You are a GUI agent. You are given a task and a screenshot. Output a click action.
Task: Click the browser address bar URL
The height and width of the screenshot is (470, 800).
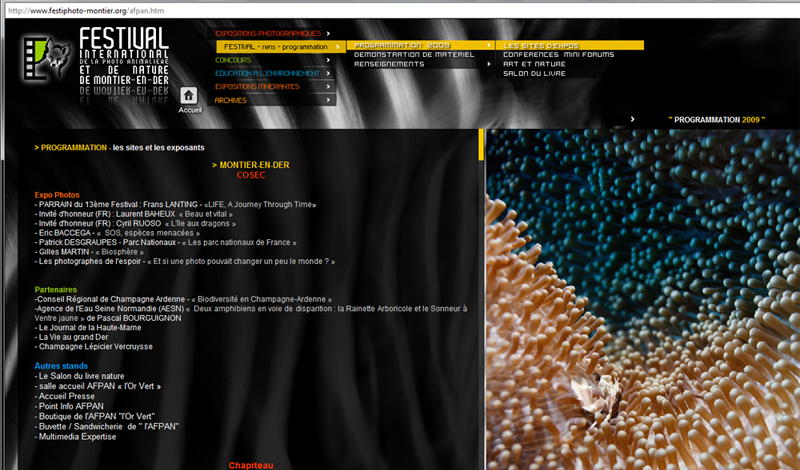pos(86,11)
